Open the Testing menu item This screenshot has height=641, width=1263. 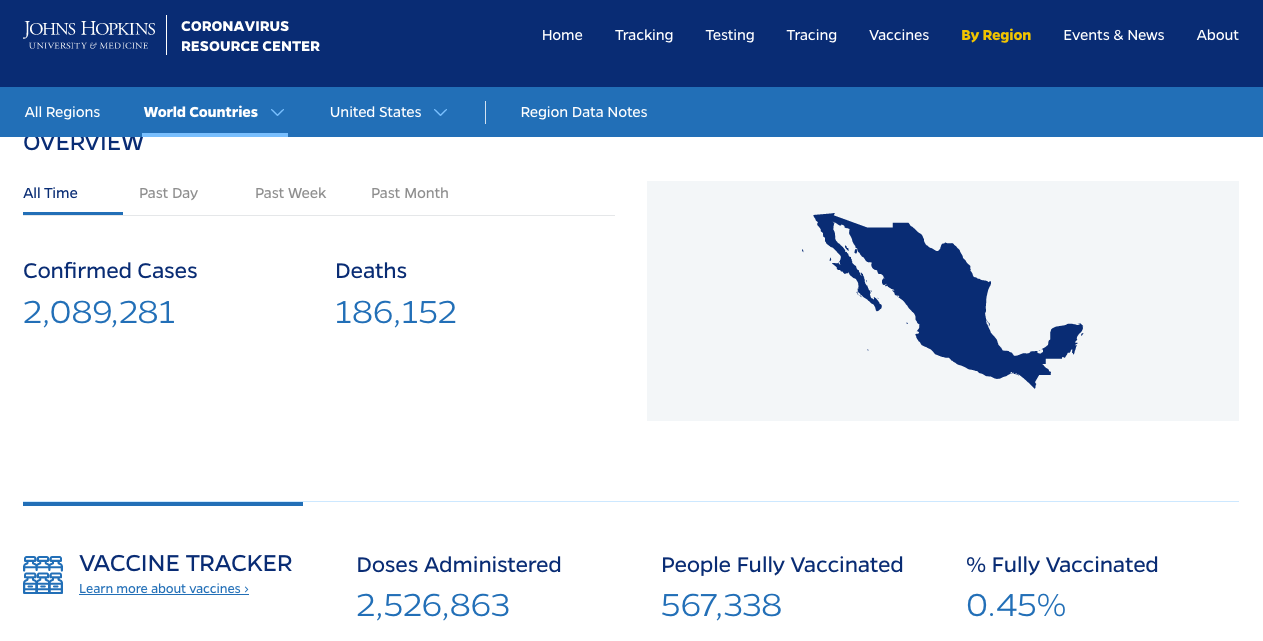click(x=730, y=35)
